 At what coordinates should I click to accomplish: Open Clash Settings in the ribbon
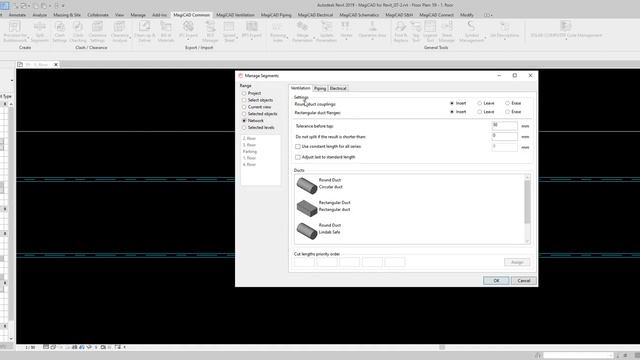pos(60,31)
